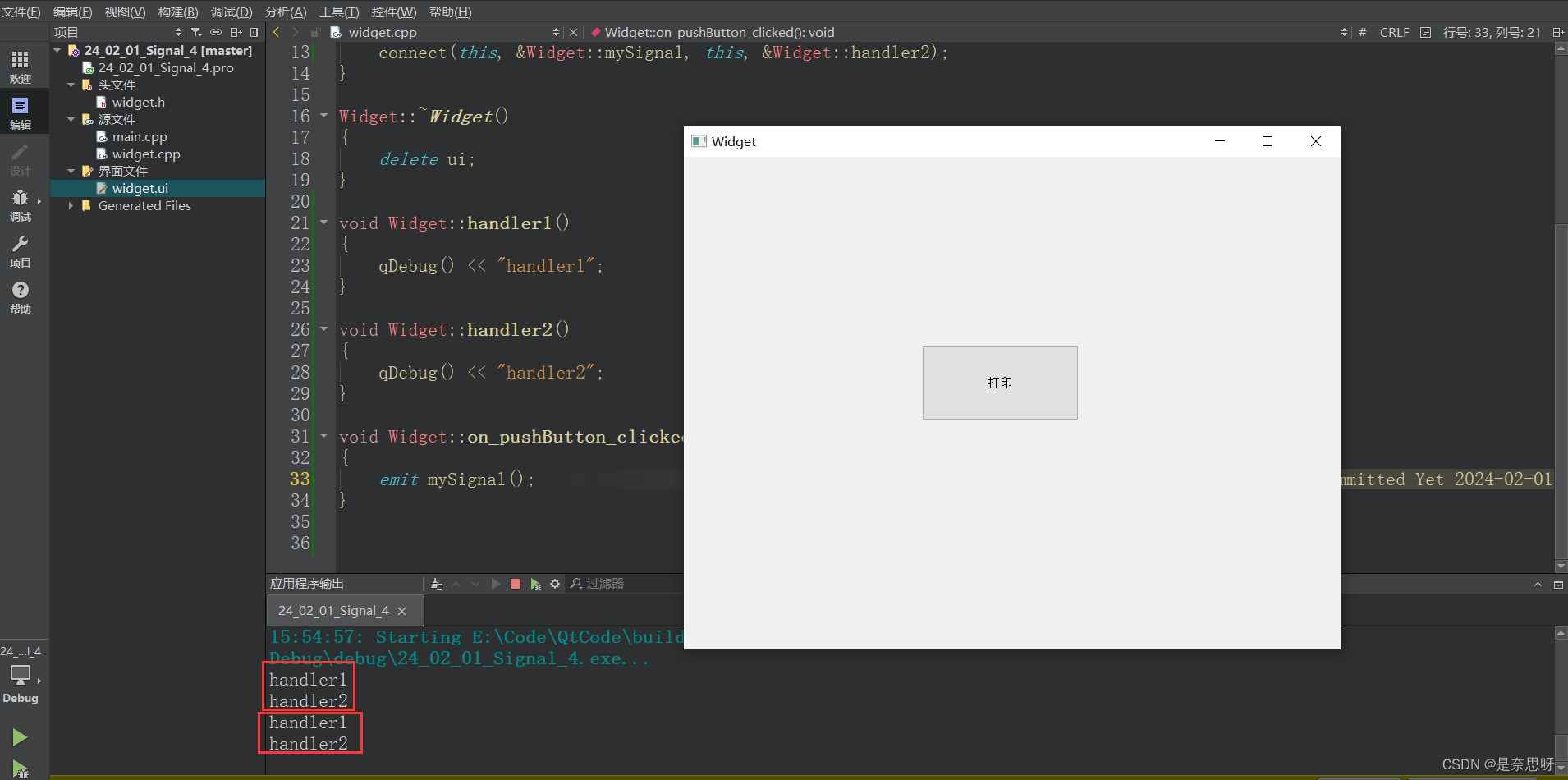
Task: Expand the Generated Files node
Action: [71, 205]
